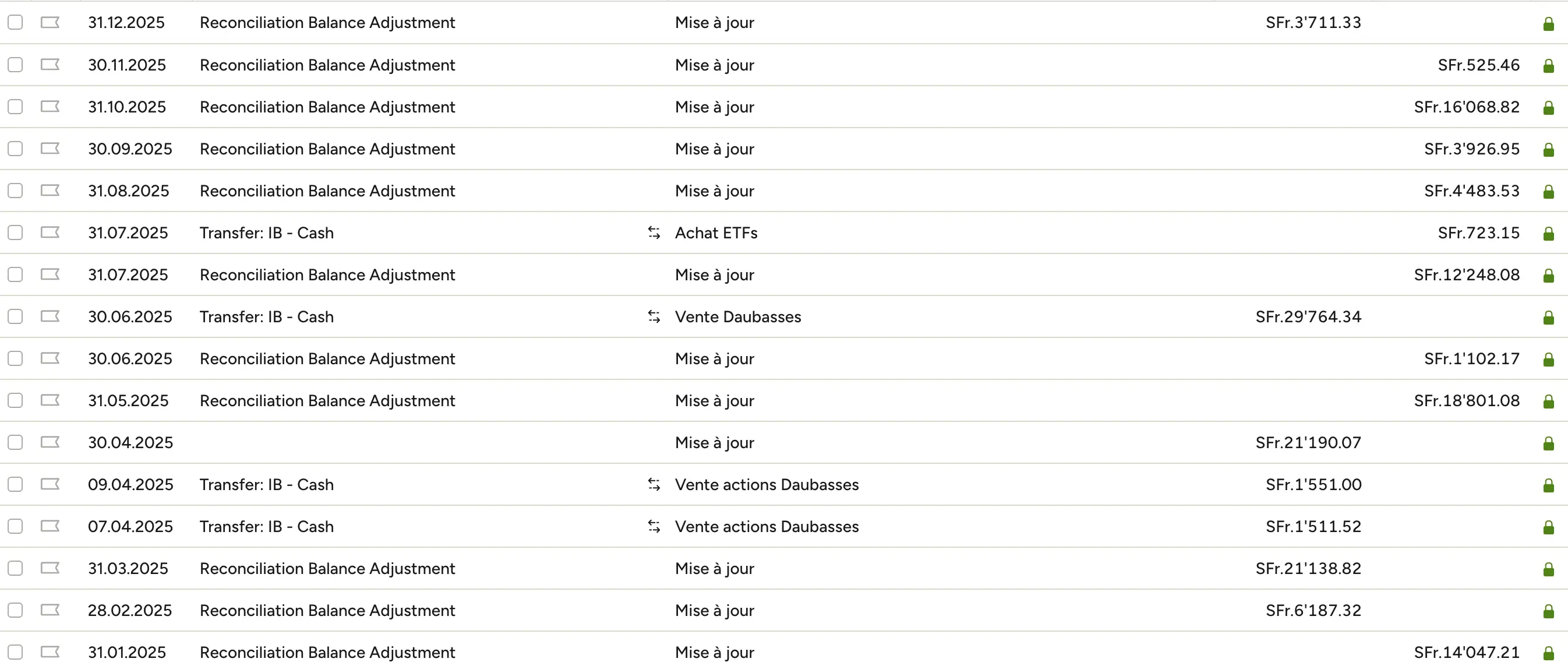Flag the 30.04.2025 transaction
Screen dimensions: 1568x669
51,442
